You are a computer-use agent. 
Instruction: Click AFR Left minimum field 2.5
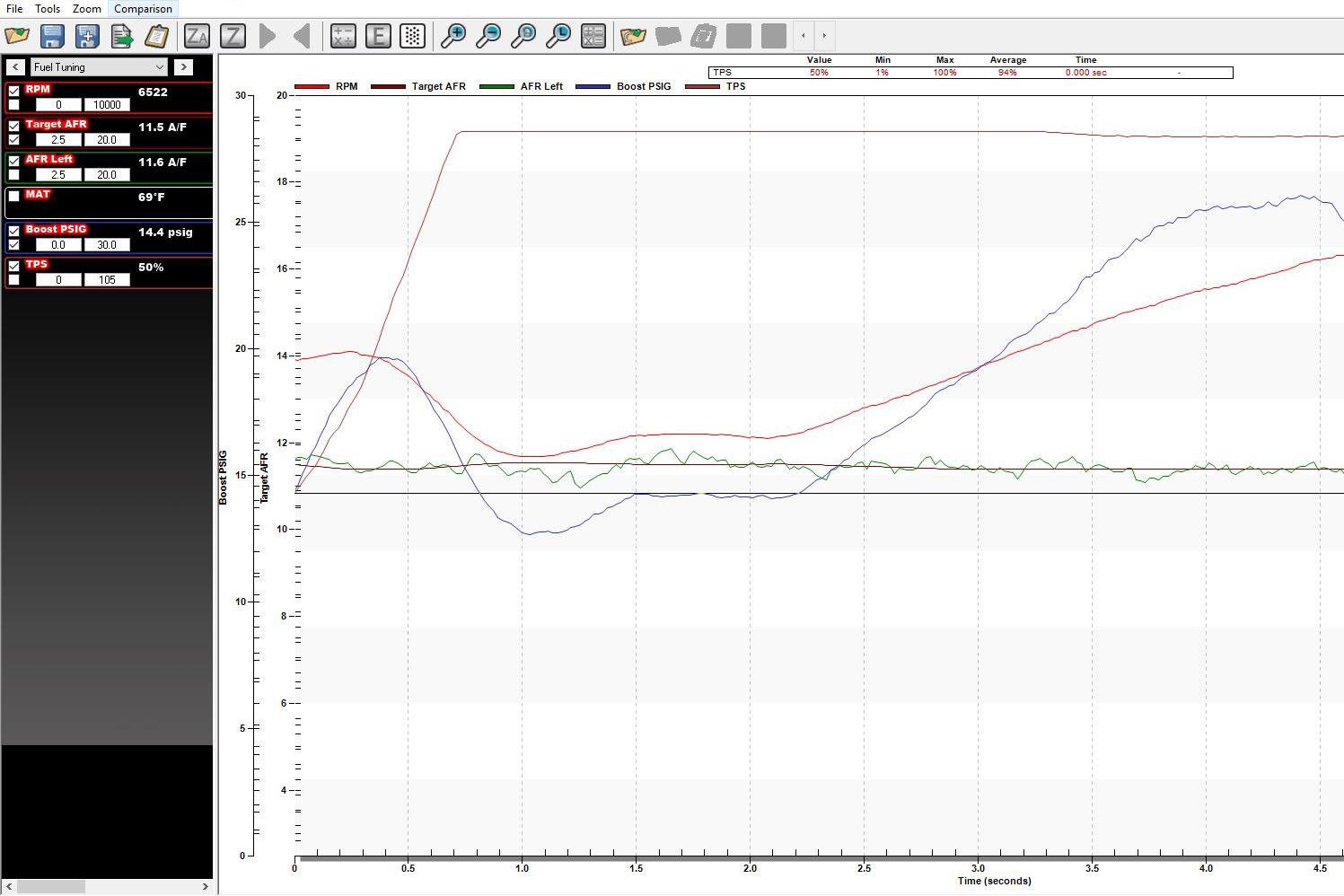point(58,175)
